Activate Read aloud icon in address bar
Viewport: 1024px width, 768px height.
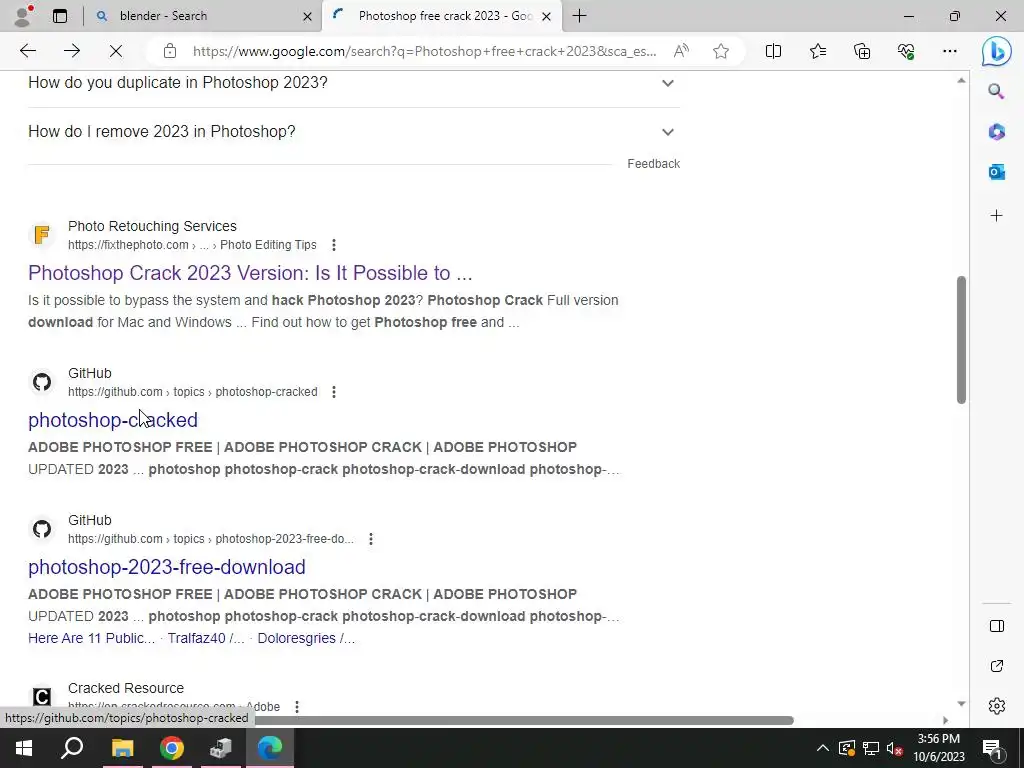(681, 51)
